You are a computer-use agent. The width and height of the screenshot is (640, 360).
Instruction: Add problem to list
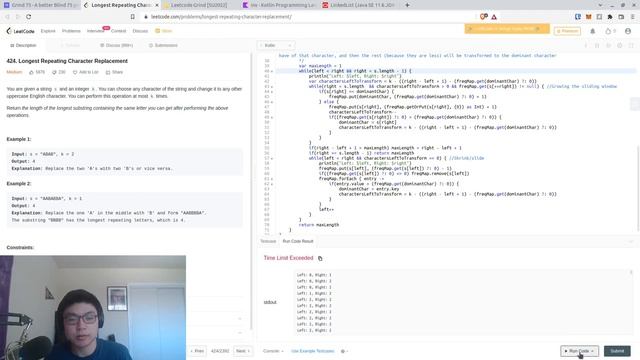(x=86, y=72)
